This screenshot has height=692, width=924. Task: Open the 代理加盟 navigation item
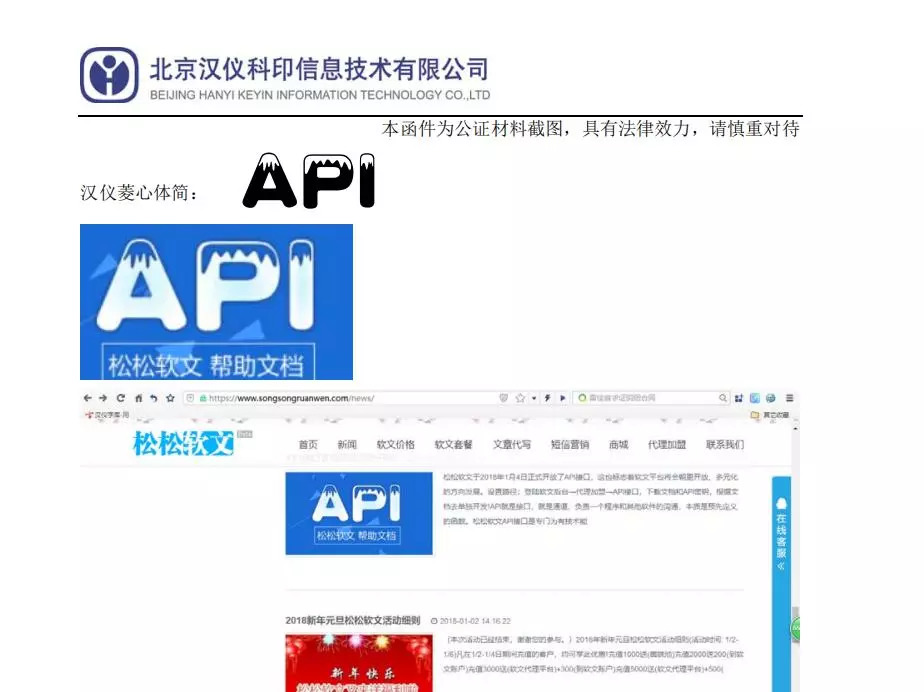667,444
